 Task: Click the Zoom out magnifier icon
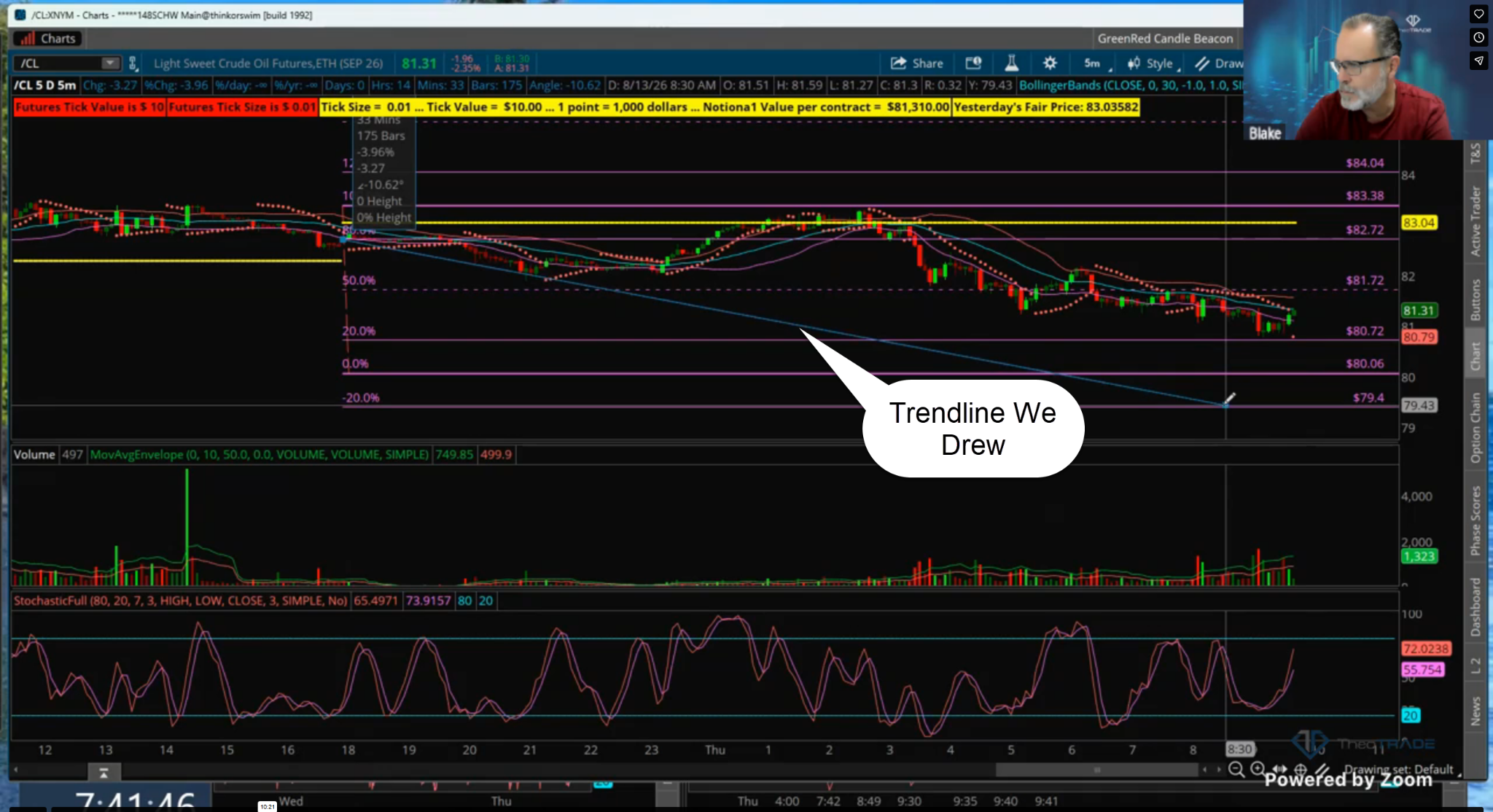coord(1236,770)
